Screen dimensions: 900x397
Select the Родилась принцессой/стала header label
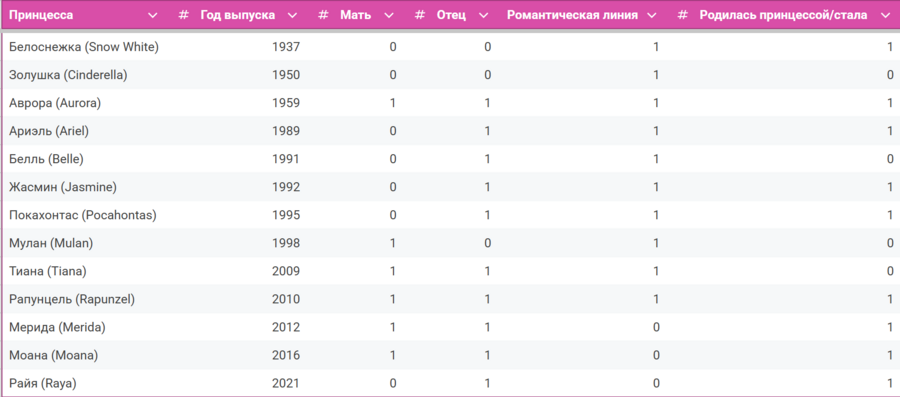(783, 15)
